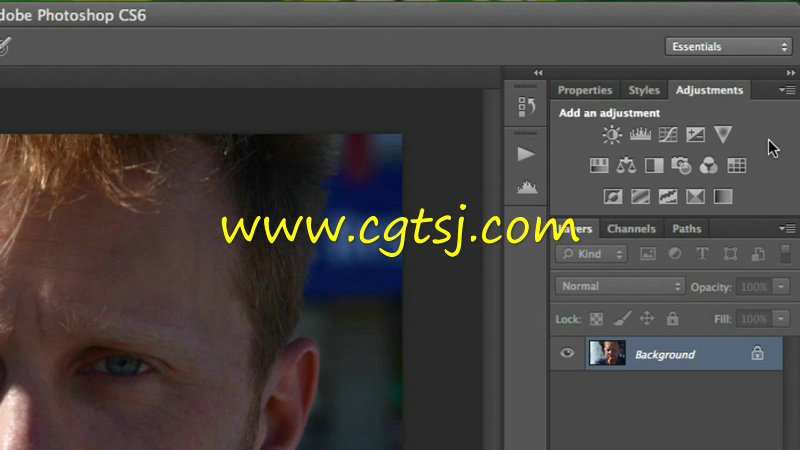The width and height of the screenshot is (800, 450).
Task: Open the Normal blend mode dropdown
Action: click(619, 286)
